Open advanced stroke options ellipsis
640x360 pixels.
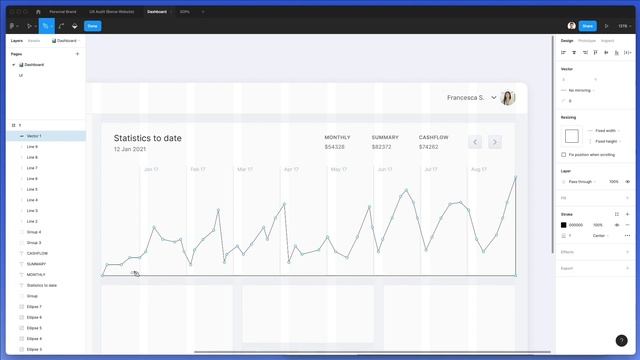pyautogui.click(x=627, y=236)
